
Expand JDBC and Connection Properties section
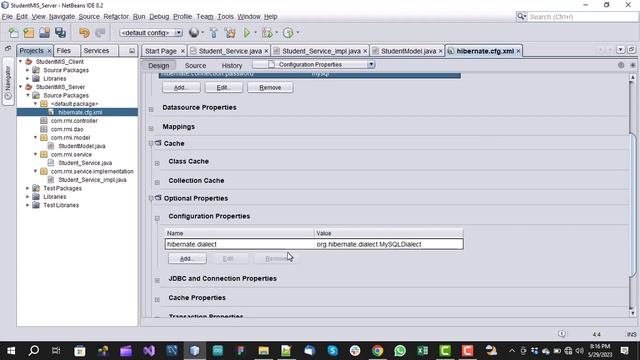tap(157, 280)
